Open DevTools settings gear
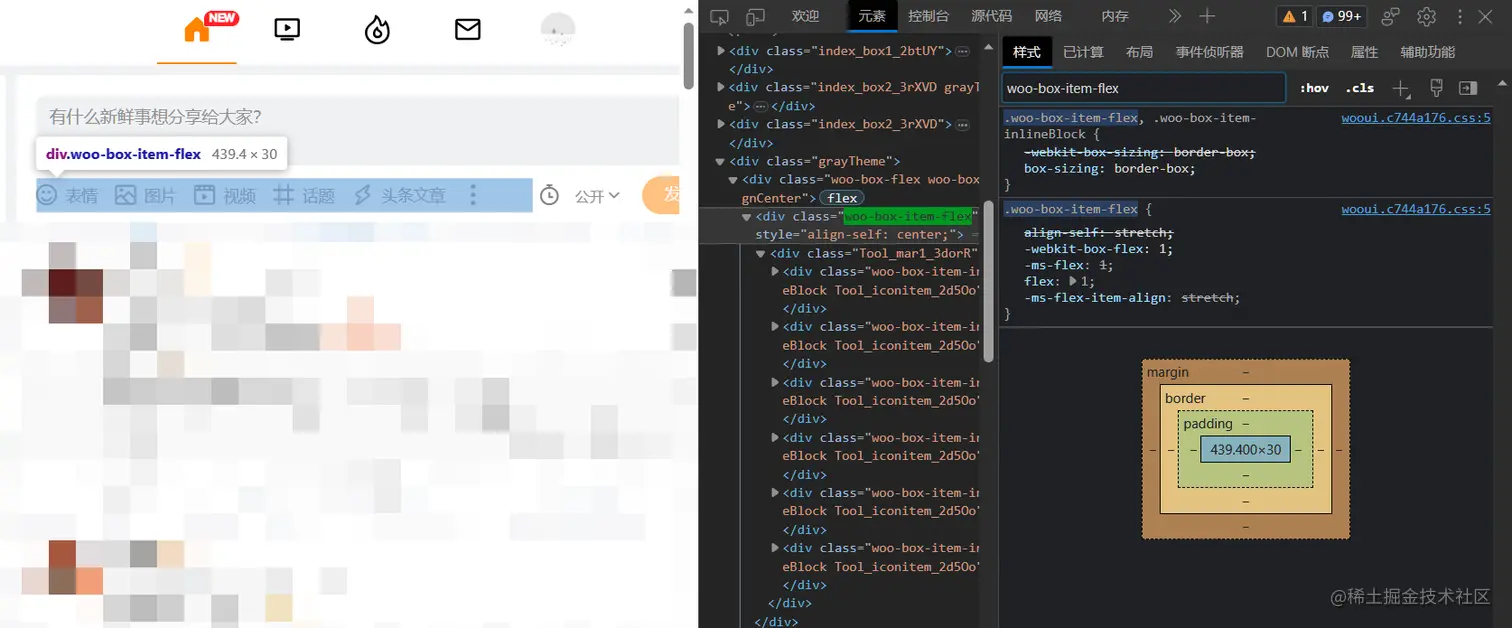 click(1427, 16)
